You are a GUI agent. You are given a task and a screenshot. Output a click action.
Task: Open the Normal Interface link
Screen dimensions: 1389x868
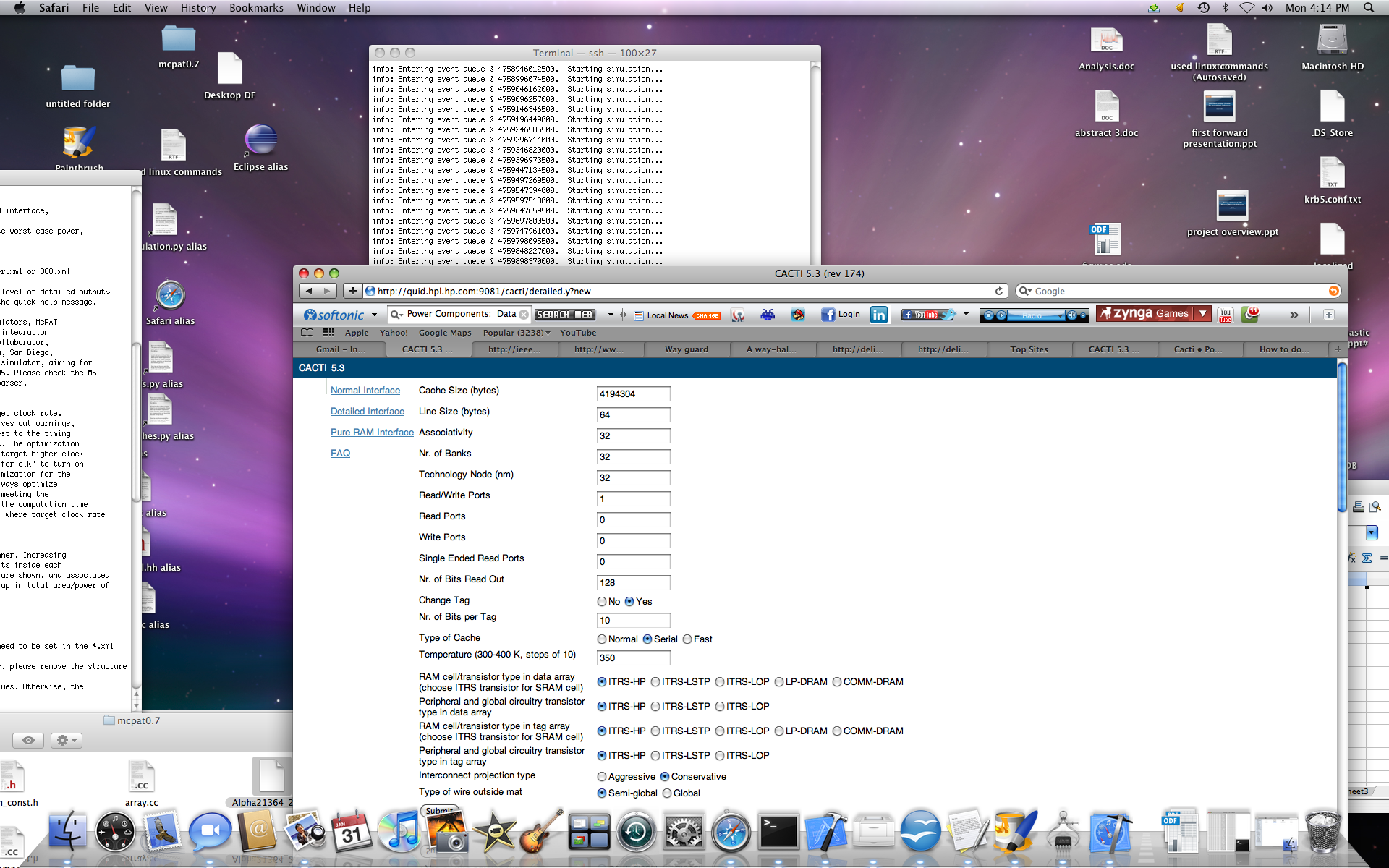(365, 390)
